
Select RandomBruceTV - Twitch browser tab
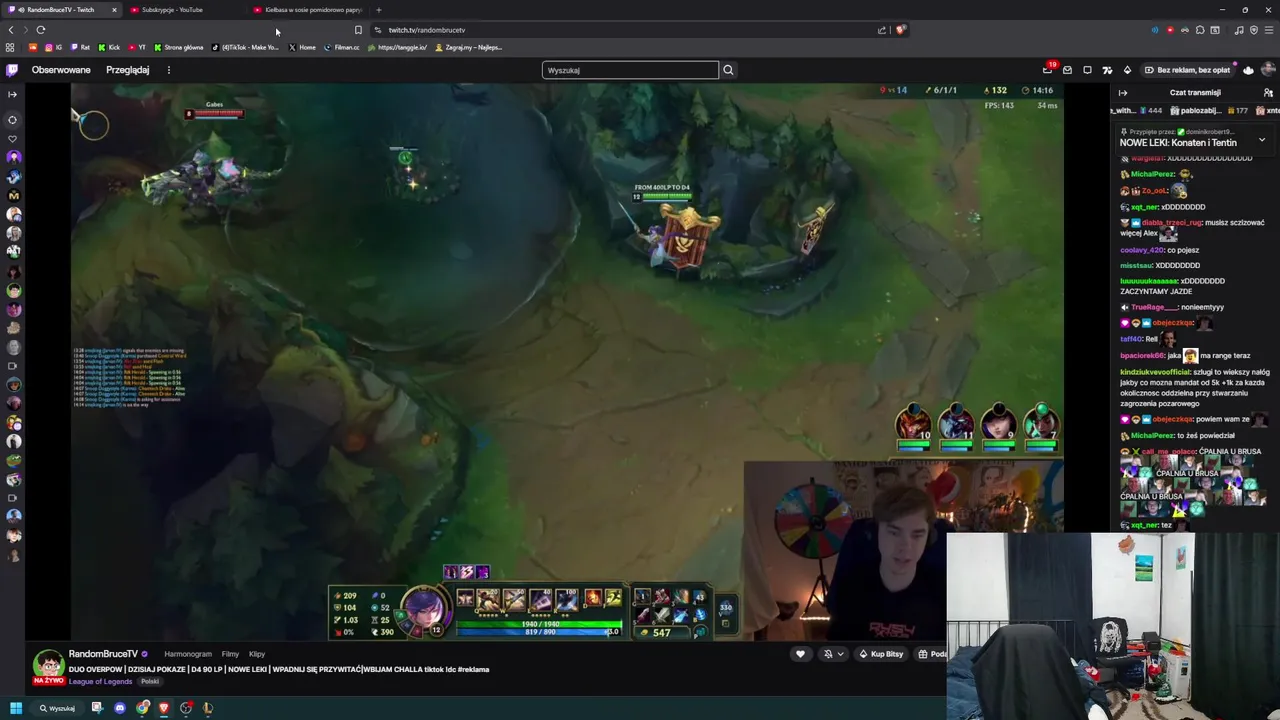click(x=60, y=10)
